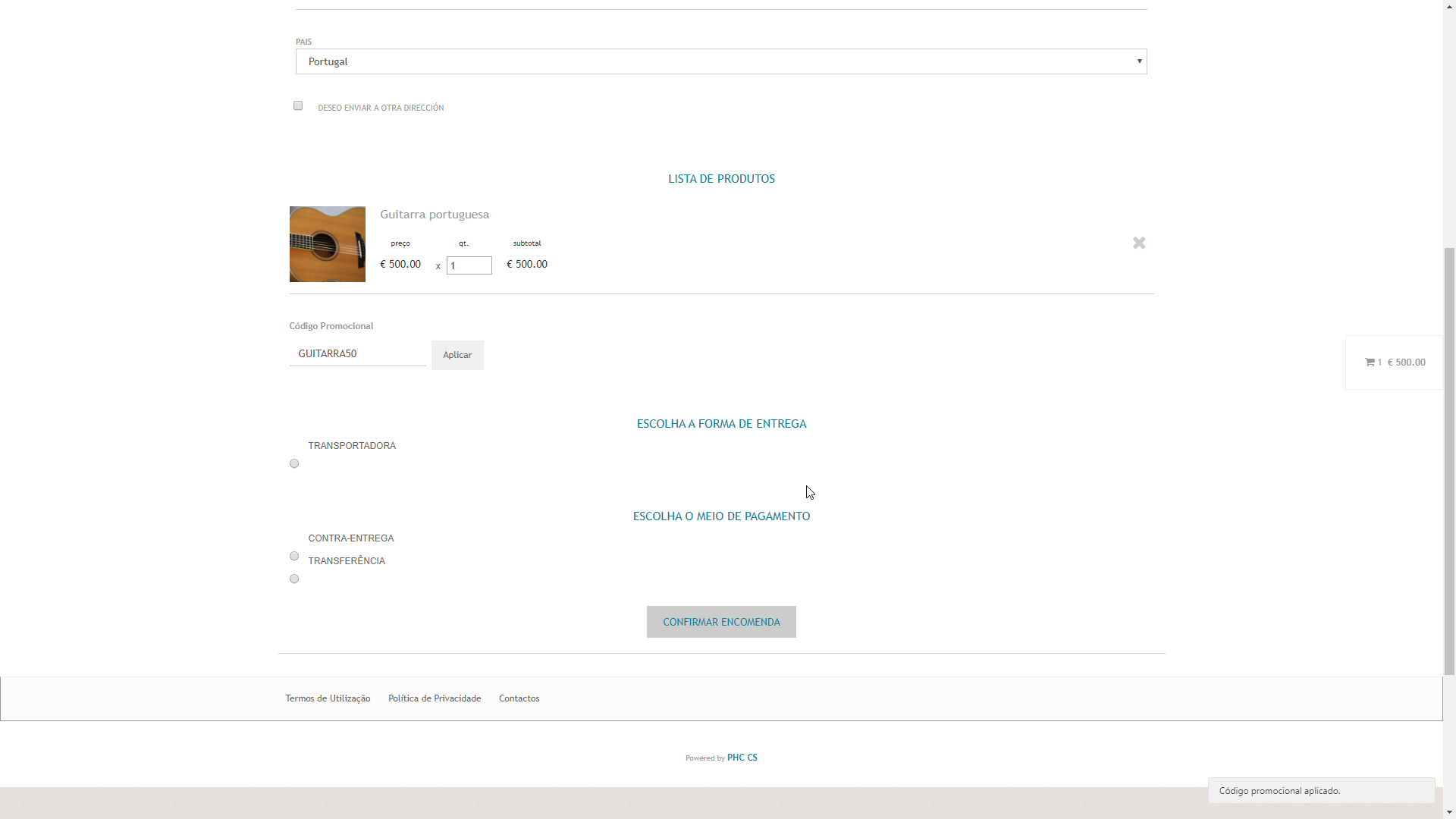Open the Contactos footer link

[x=519, y=698]
